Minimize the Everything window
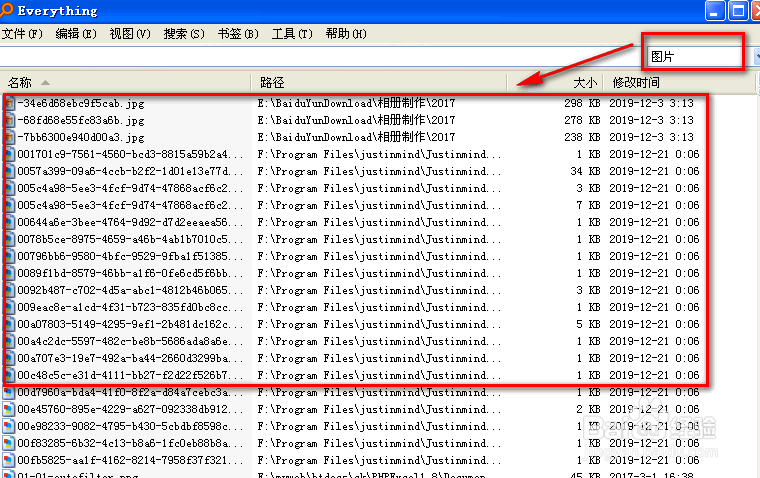The width and height of the screenshot is (760, 478). pos(714,11)
